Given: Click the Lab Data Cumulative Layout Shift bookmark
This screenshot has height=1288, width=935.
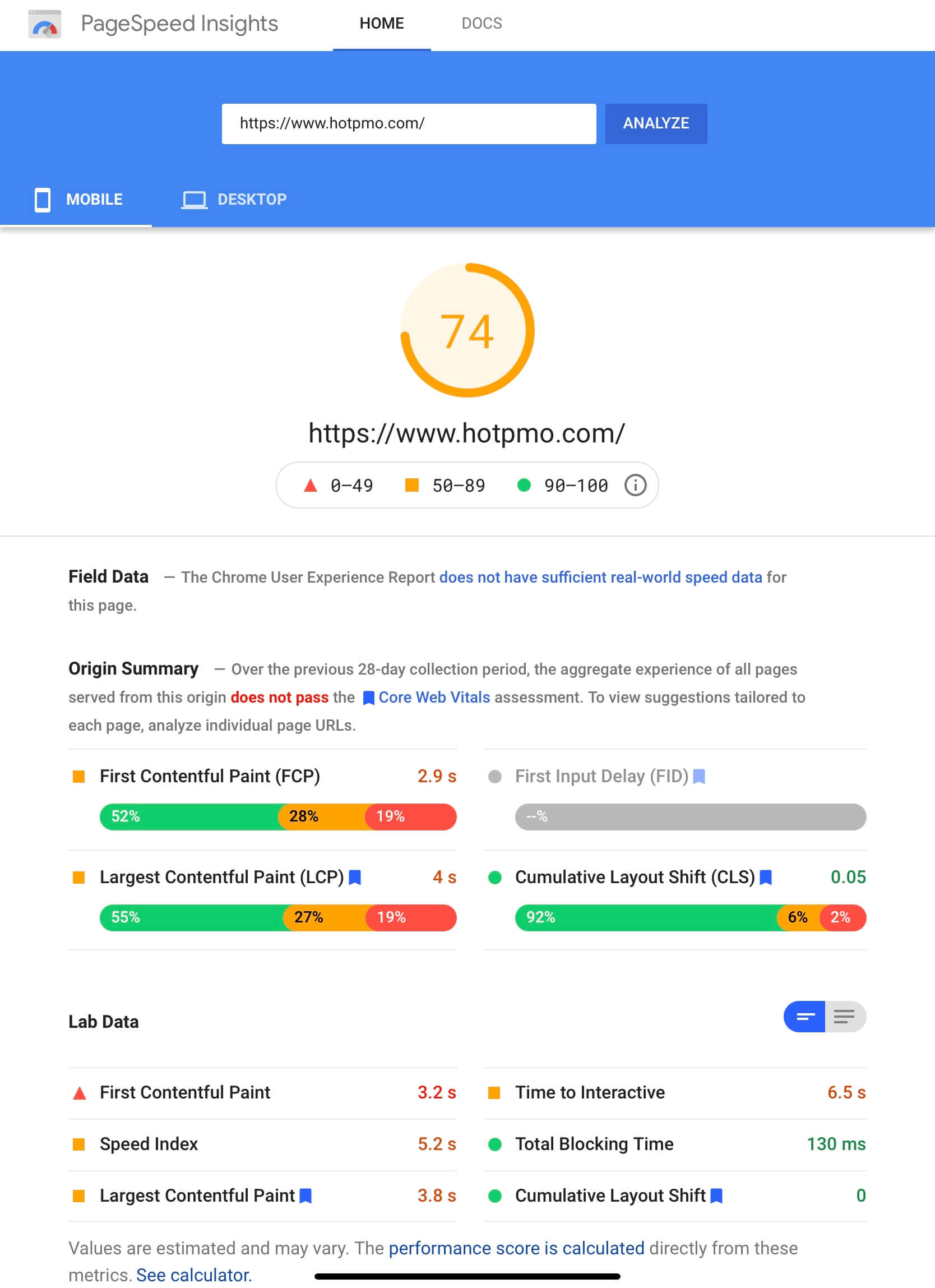Looking at the screenshot, I should pyautogui.click(x=716, y=1195).
